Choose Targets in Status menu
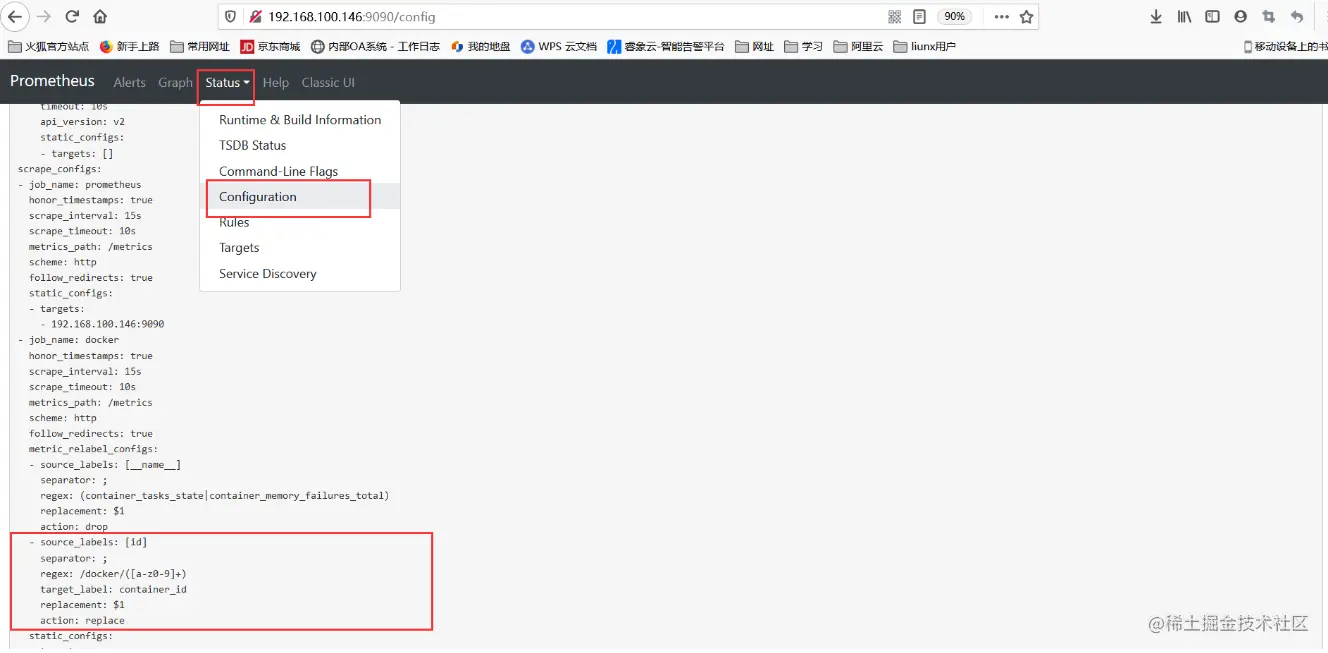Screen dimensions: 1328x653 click(x=300, y=248)
